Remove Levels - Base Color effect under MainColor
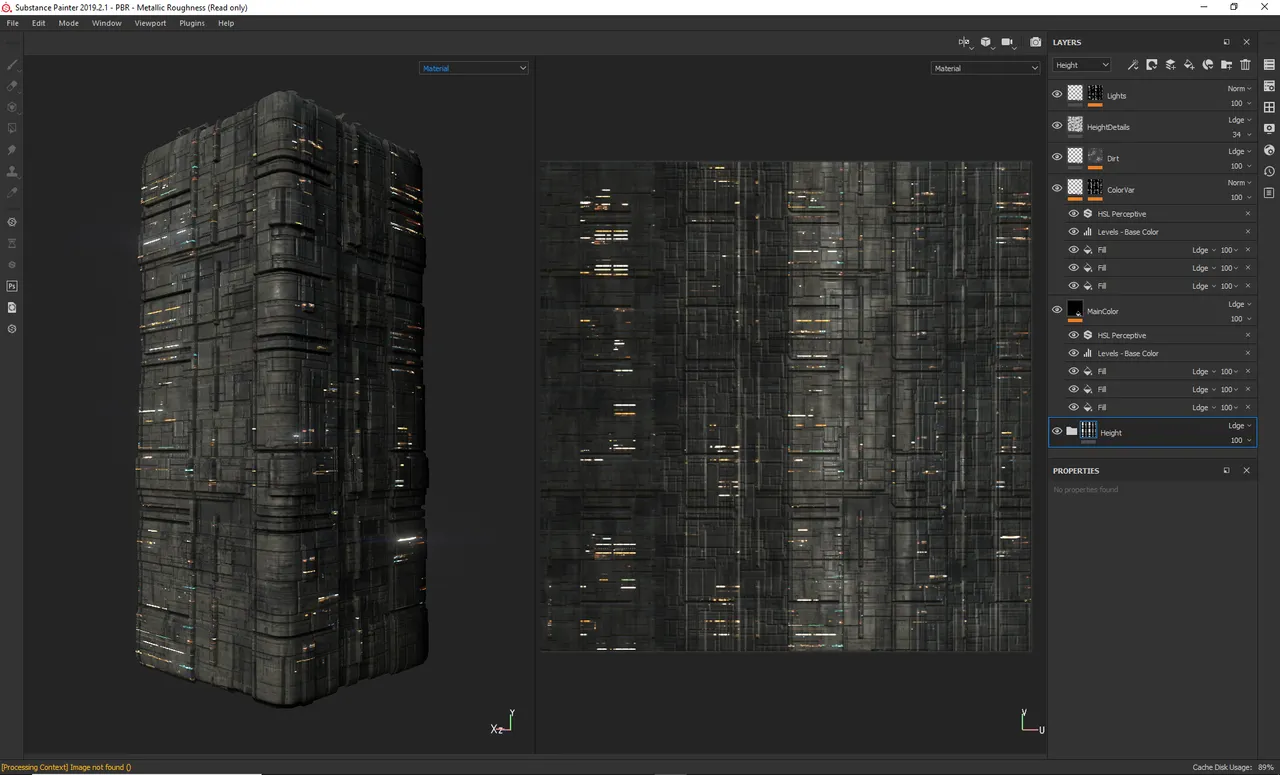Image resolution: width=1280 pixels, height=775 pixels. tap(1247, 353)
